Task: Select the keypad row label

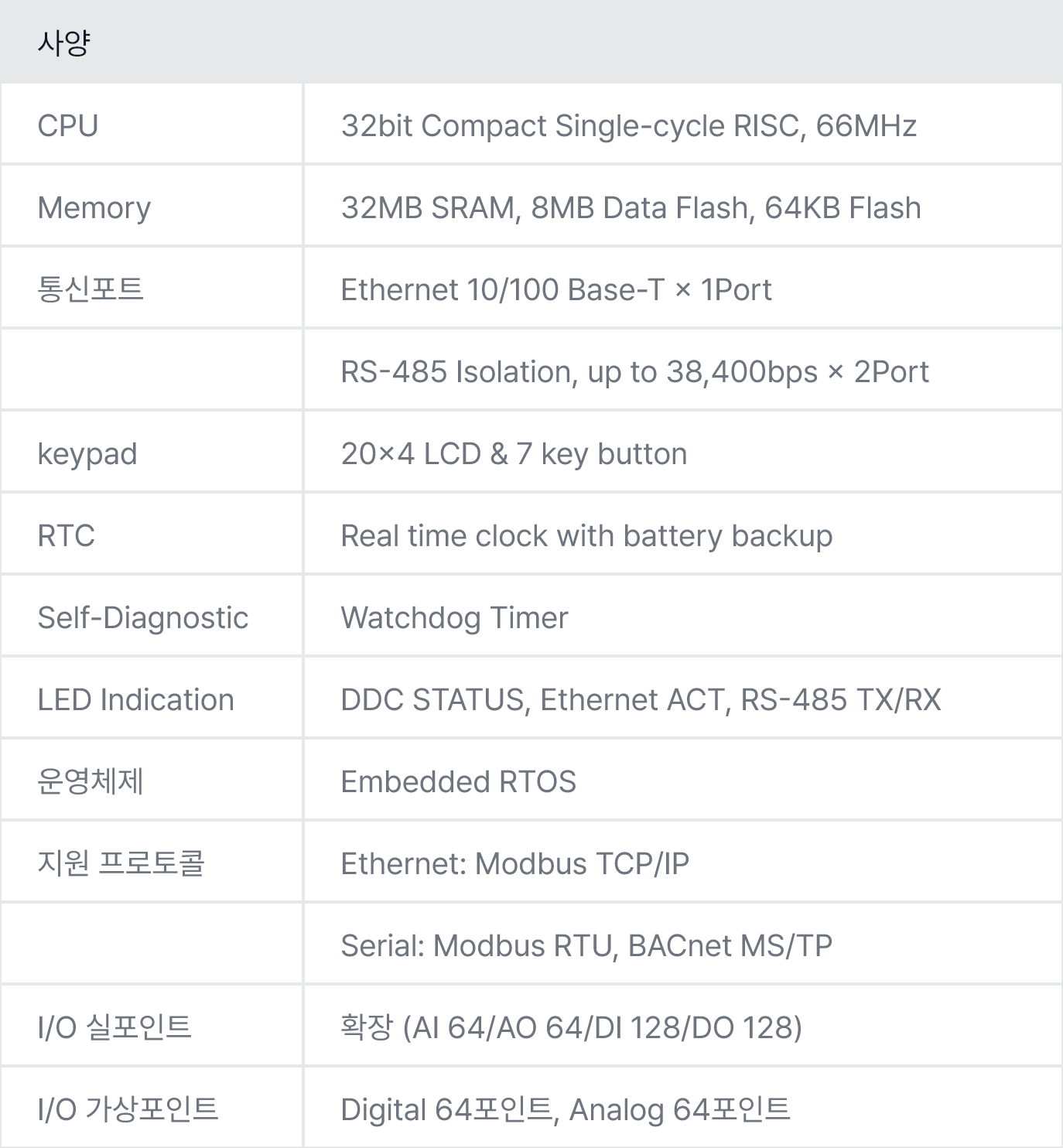Action: pos(87,454)
